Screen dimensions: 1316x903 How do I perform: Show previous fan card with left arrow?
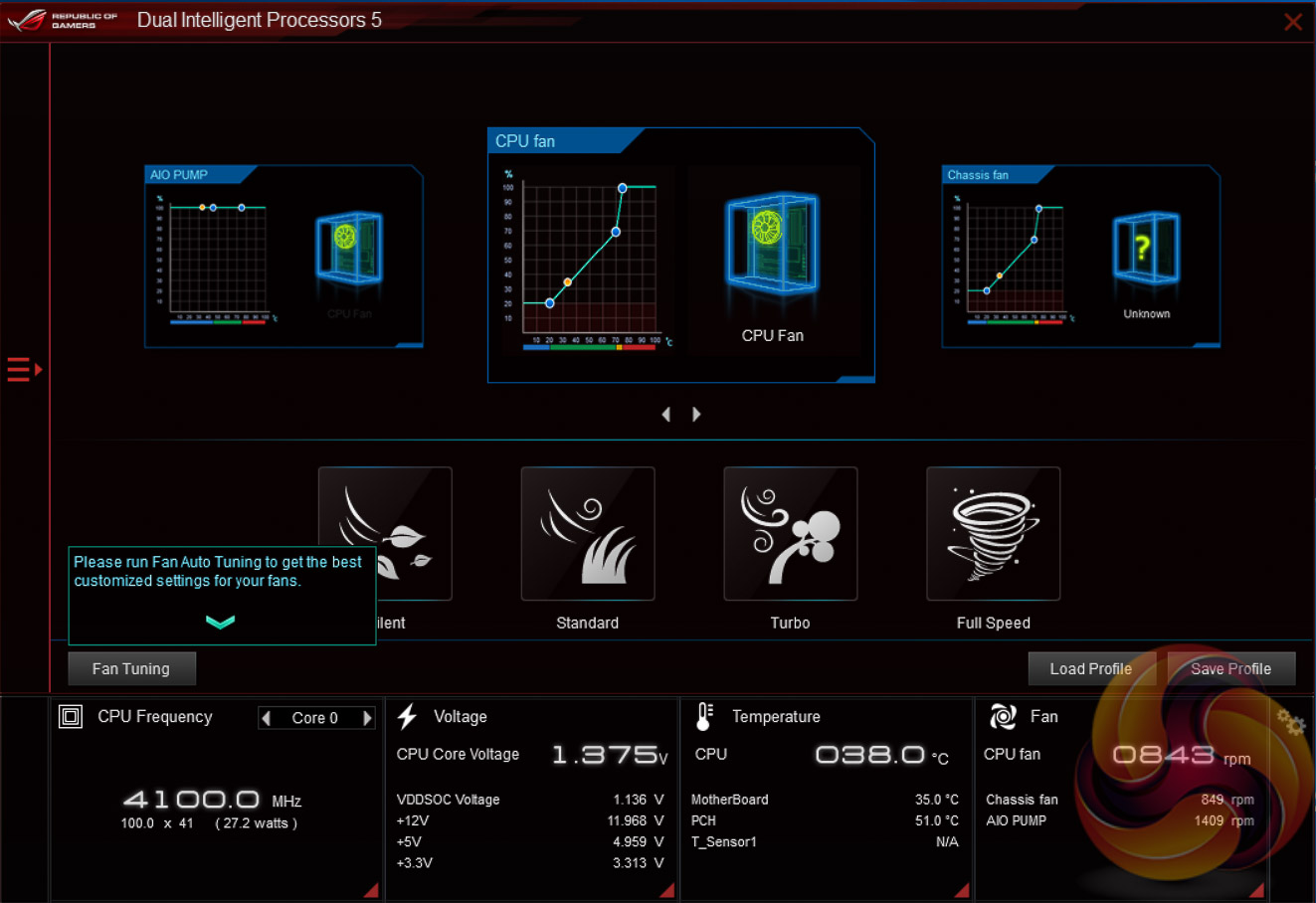tap(666, 415)
